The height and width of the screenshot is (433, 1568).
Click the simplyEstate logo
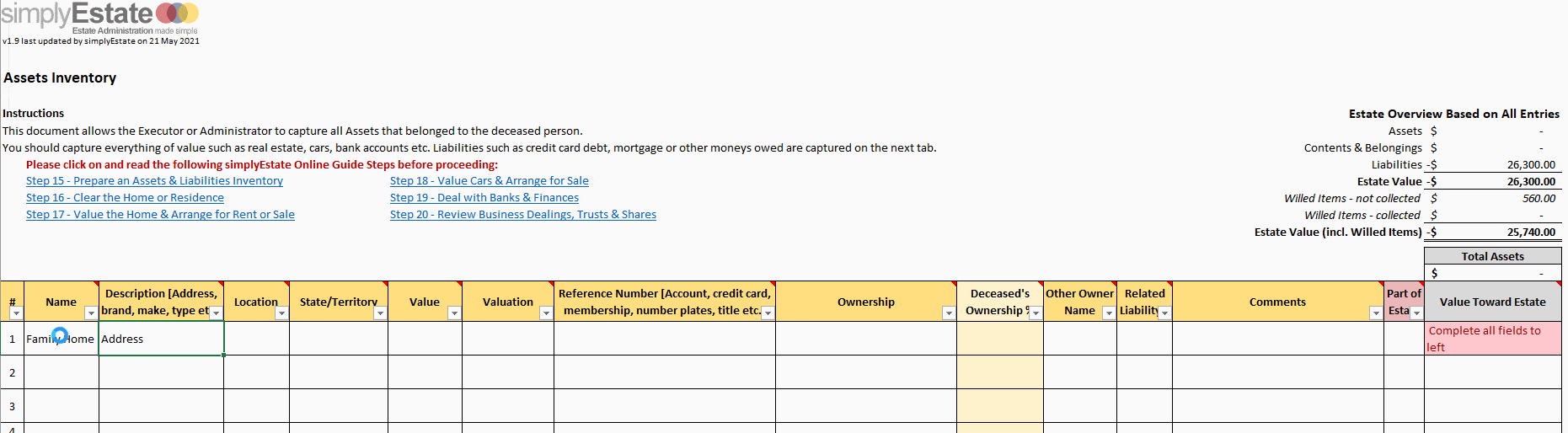99,17
